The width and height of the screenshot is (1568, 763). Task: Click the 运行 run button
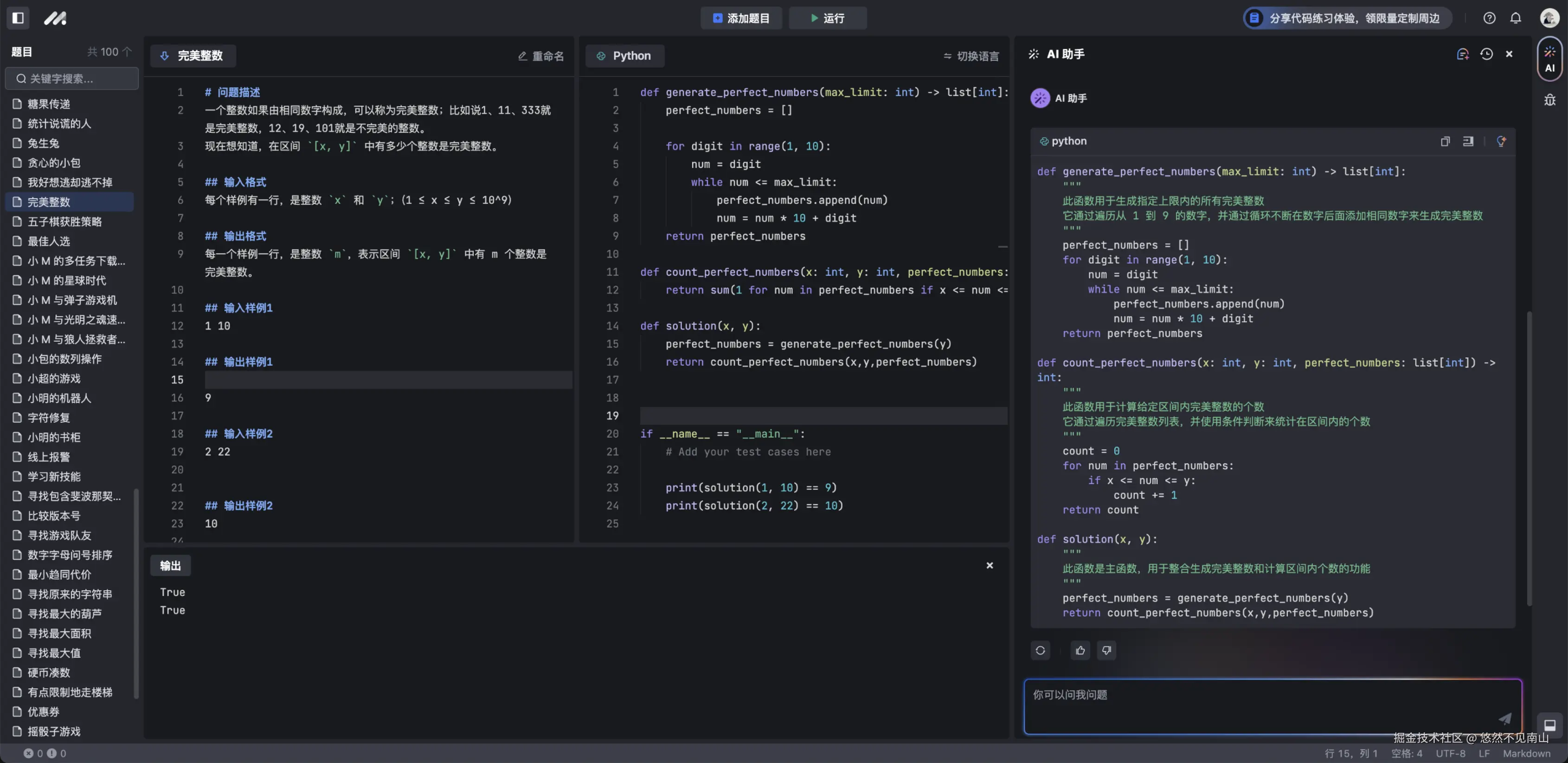coord(827,18)
